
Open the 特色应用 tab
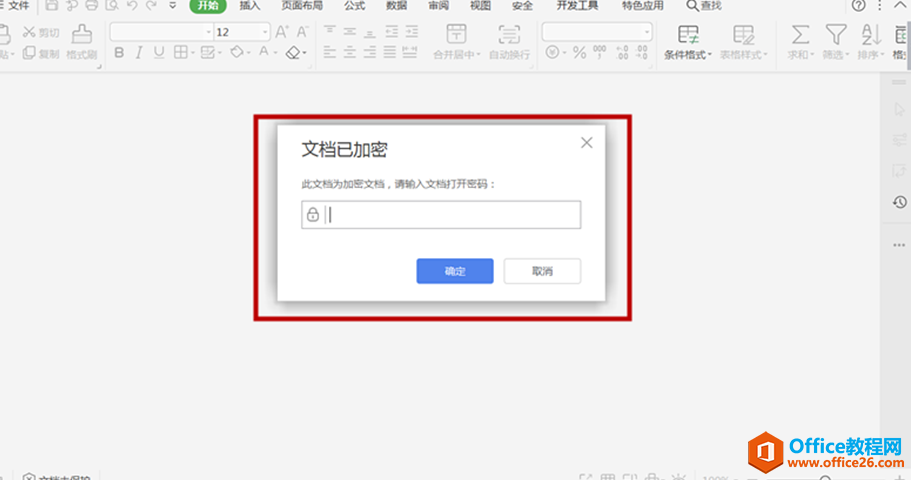tap(643, 6)
